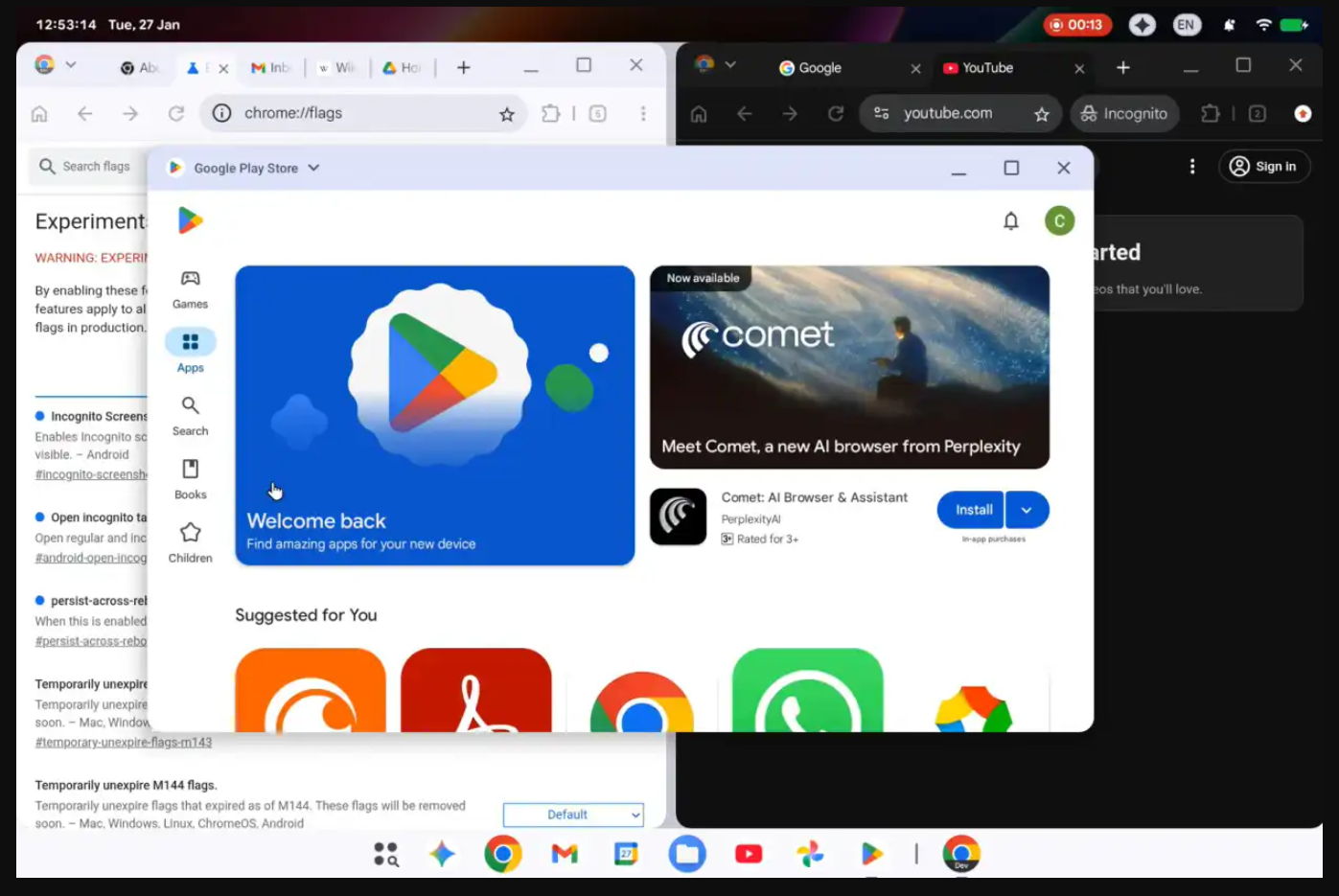Open the install options chevron beside Install
The width and height of the screenshot is (1339, 896).
click(x=1026, y=509)
